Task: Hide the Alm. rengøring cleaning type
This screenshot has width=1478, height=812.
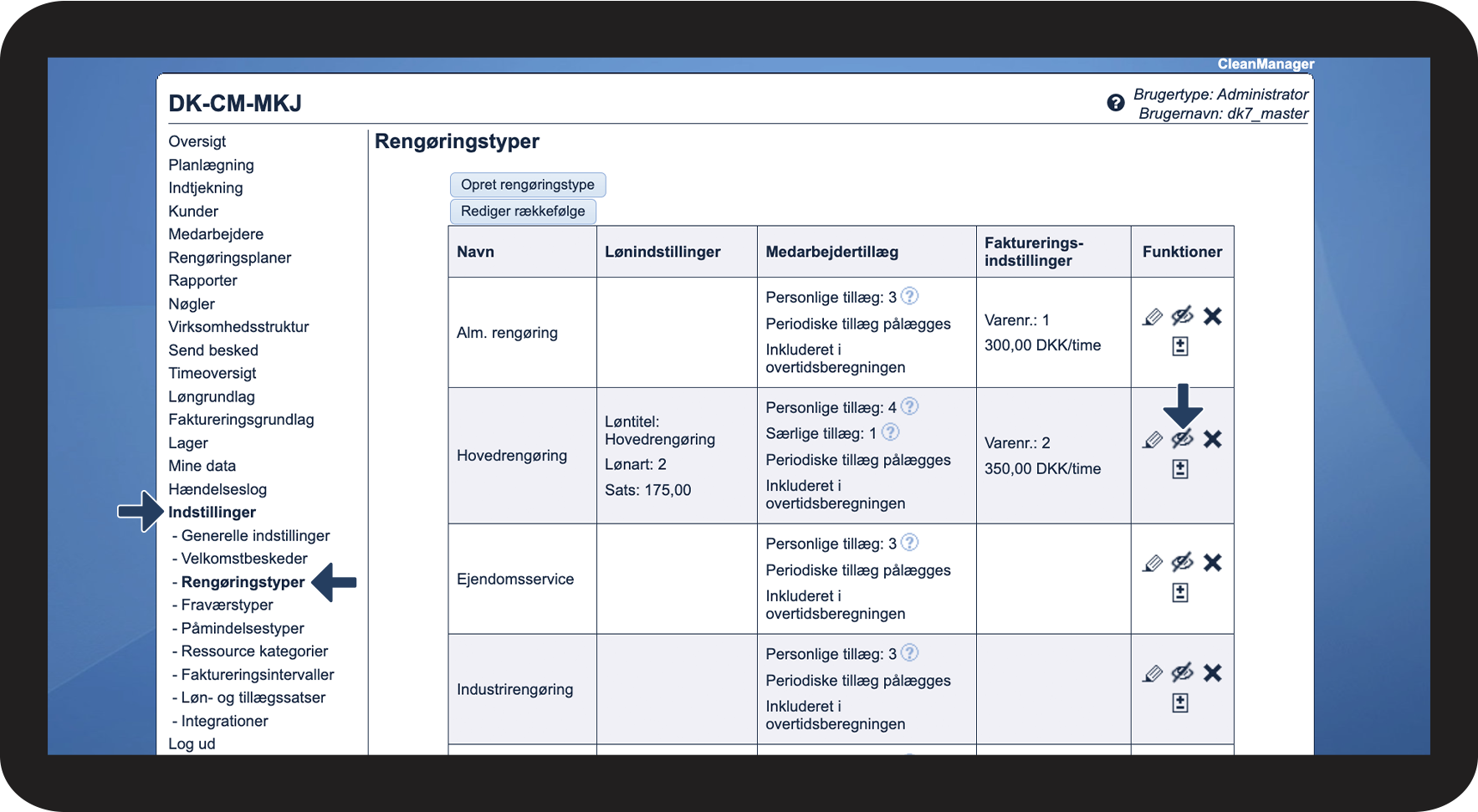Action: coord(1182,316)
